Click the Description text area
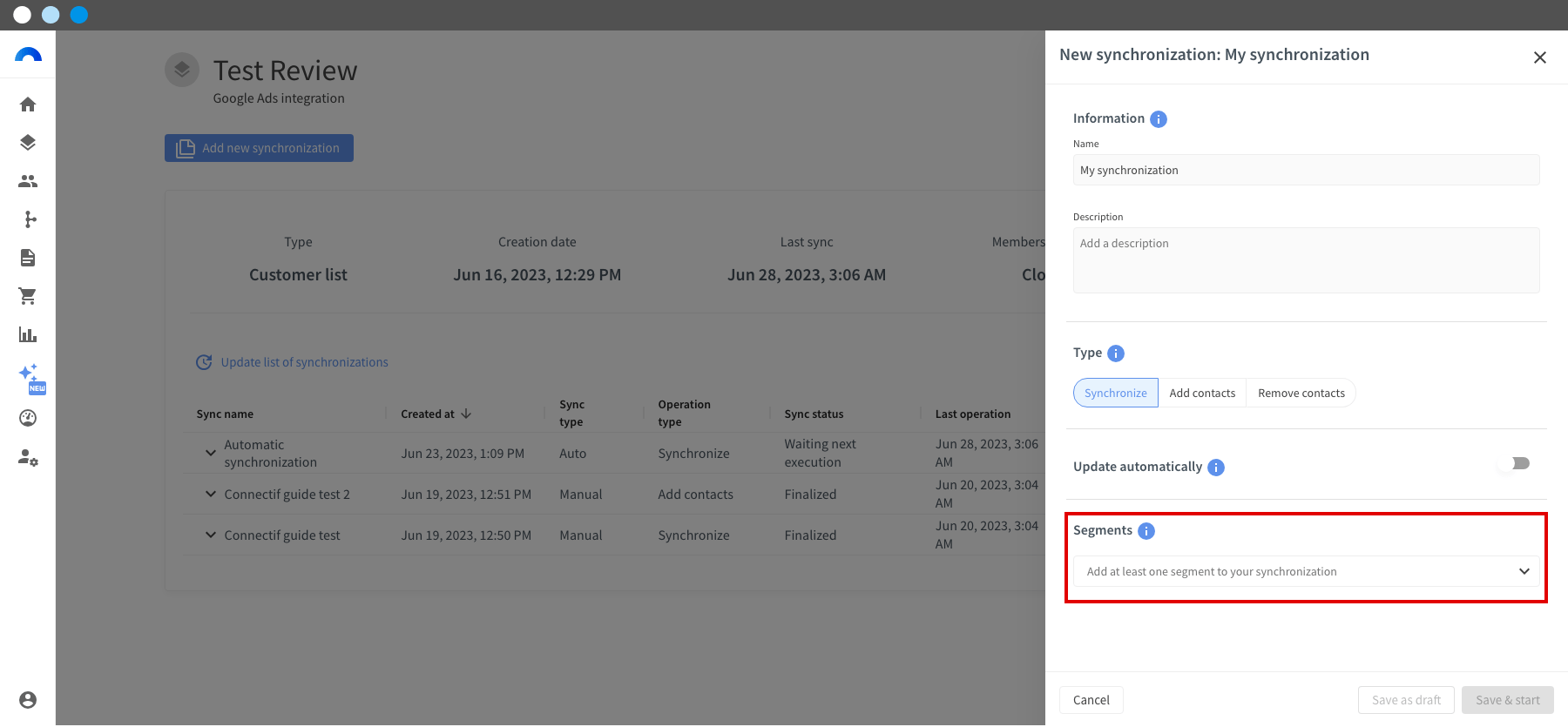The image size is (1568, 727). pyautogui.click(x=1306, y=260)
